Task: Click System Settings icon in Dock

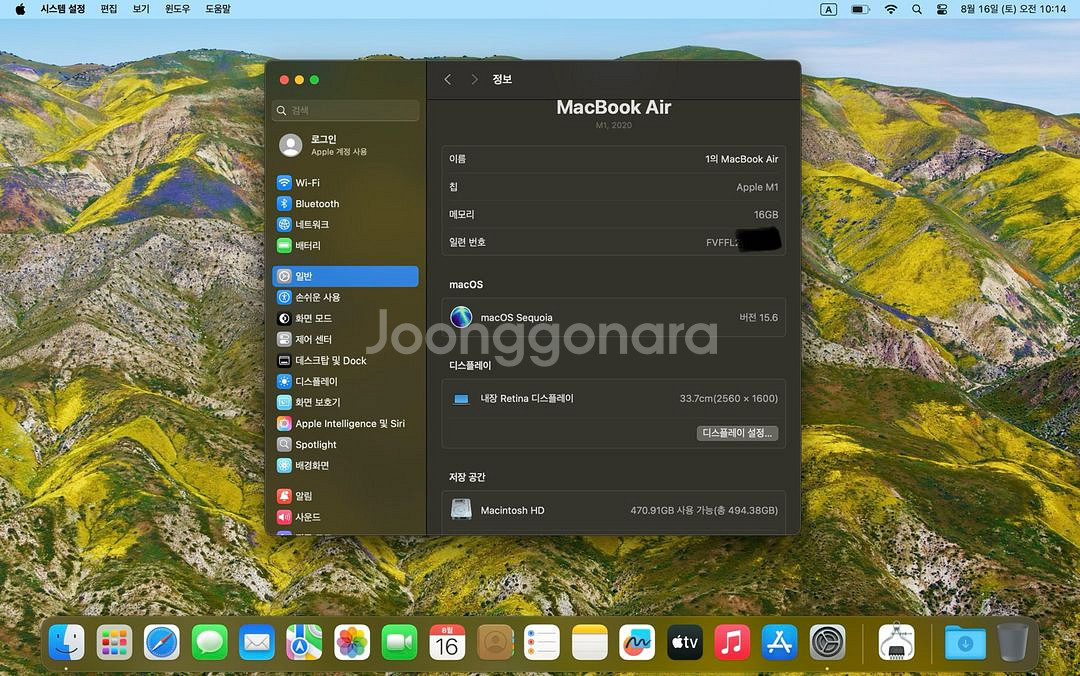Action: tap(827, 642)
